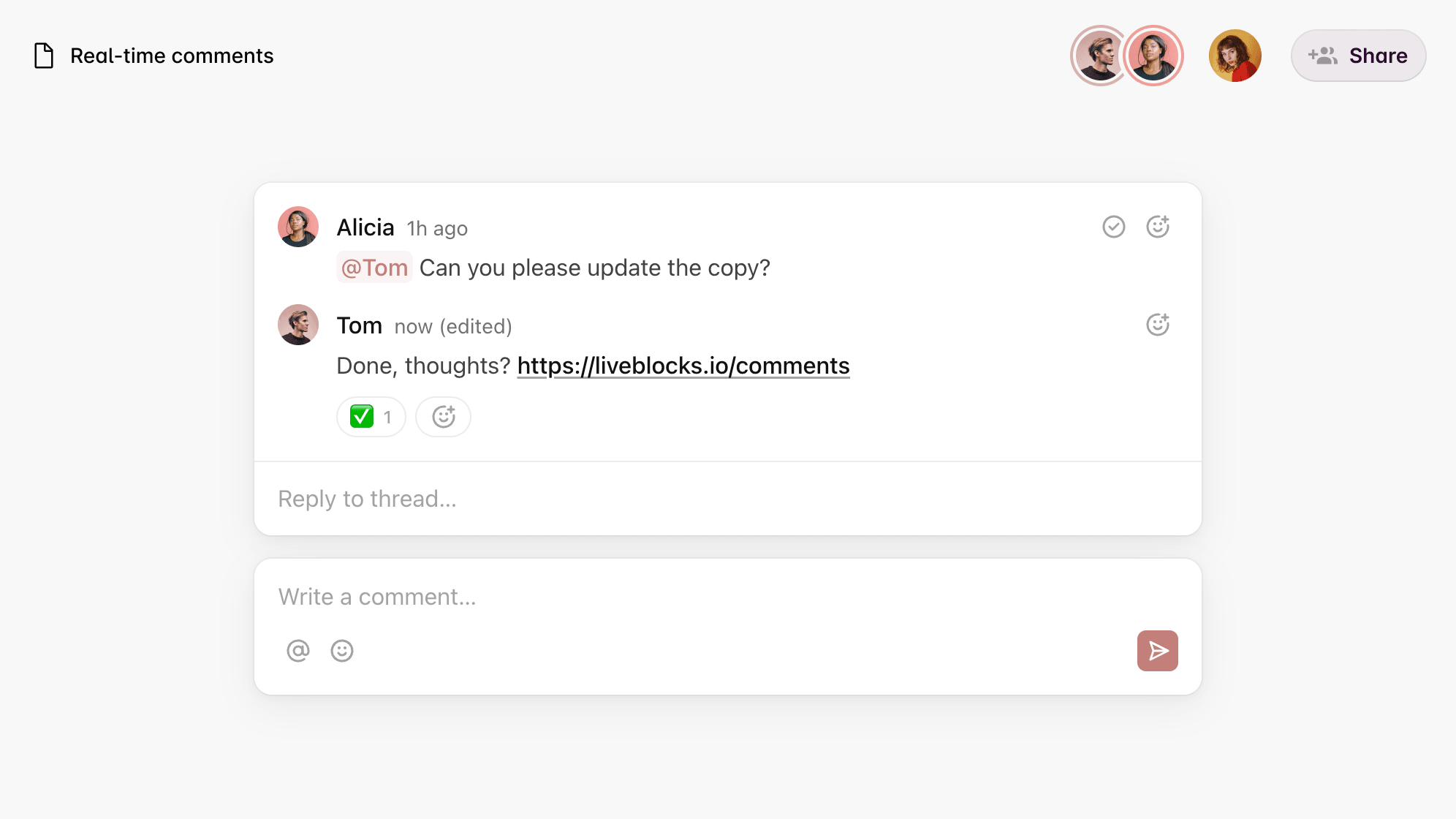Click the Share button
The image size is (1456, 819).
1358,55
